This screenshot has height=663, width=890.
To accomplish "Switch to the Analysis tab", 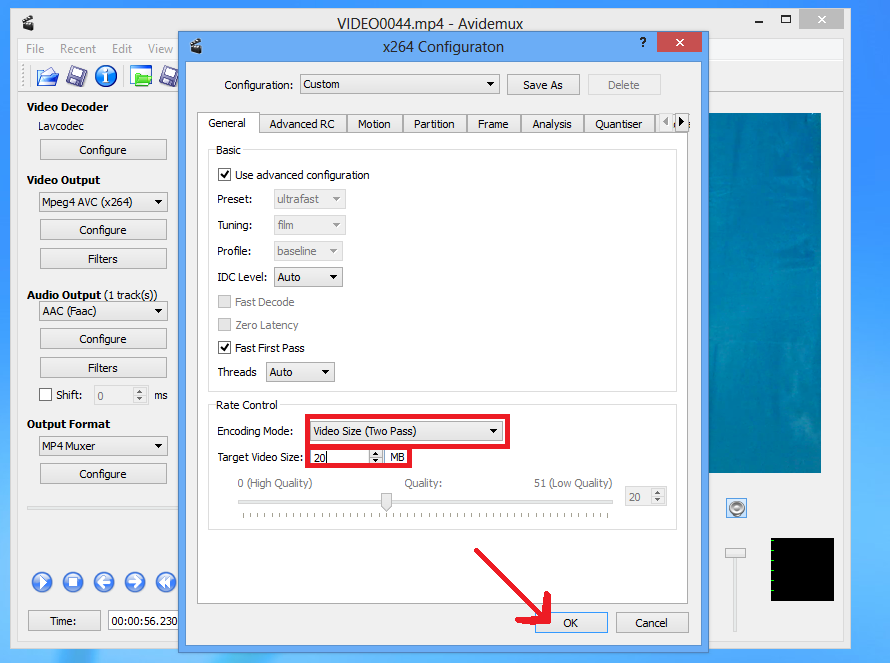I will tap(552, 124).
